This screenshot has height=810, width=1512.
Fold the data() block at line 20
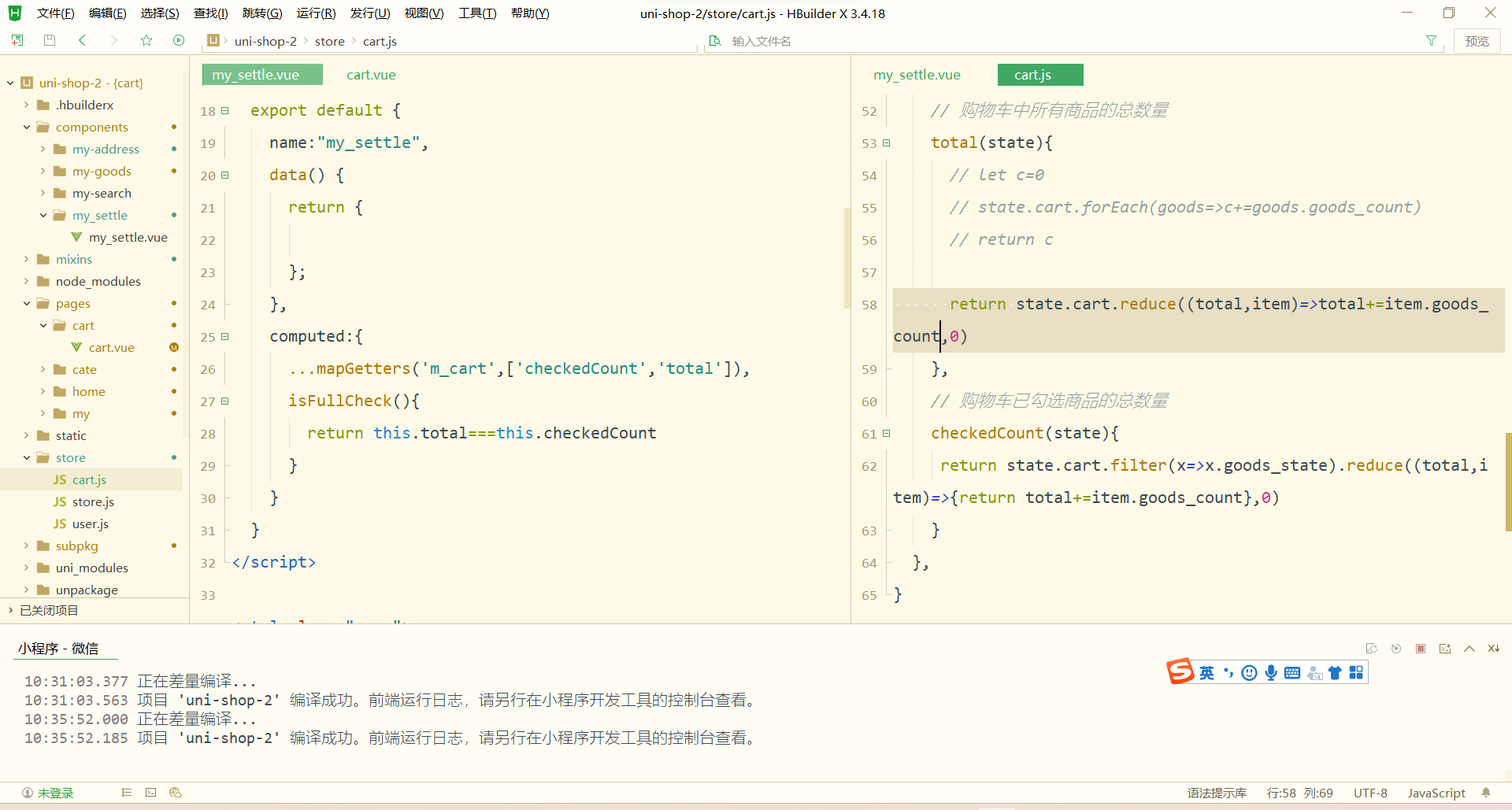pos(225,176)
